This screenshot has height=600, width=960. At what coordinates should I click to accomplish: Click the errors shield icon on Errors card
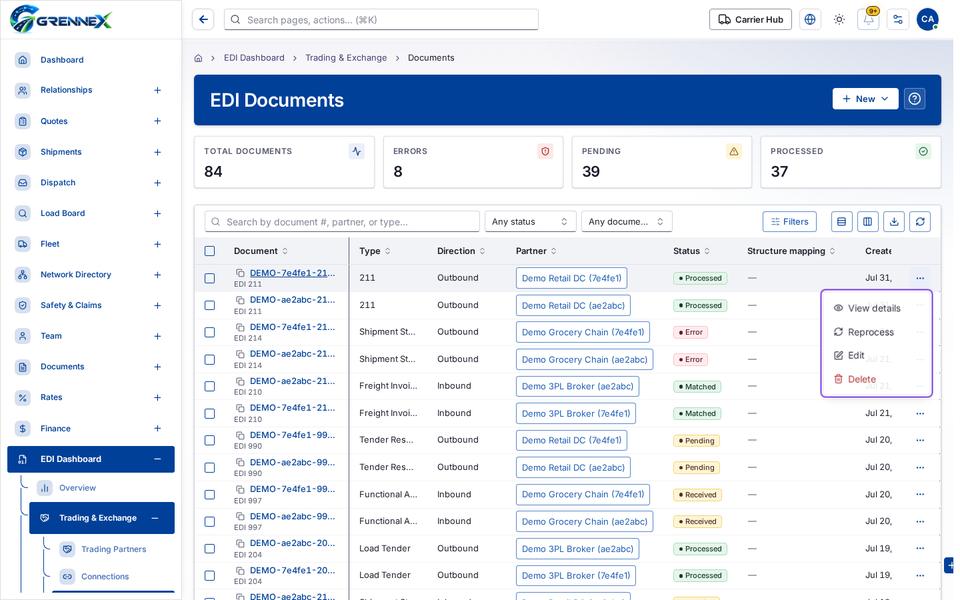click(x=545, y=151)
